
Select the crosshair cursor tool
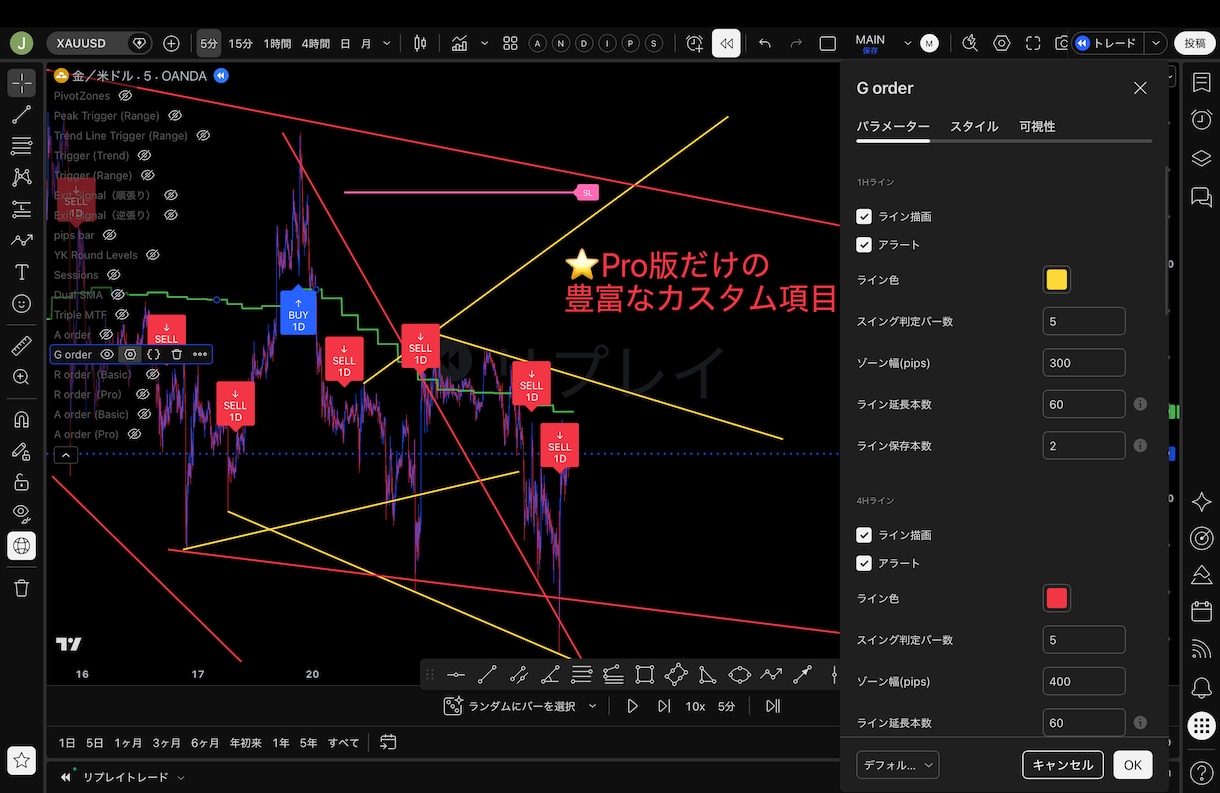tap(21, 83)
